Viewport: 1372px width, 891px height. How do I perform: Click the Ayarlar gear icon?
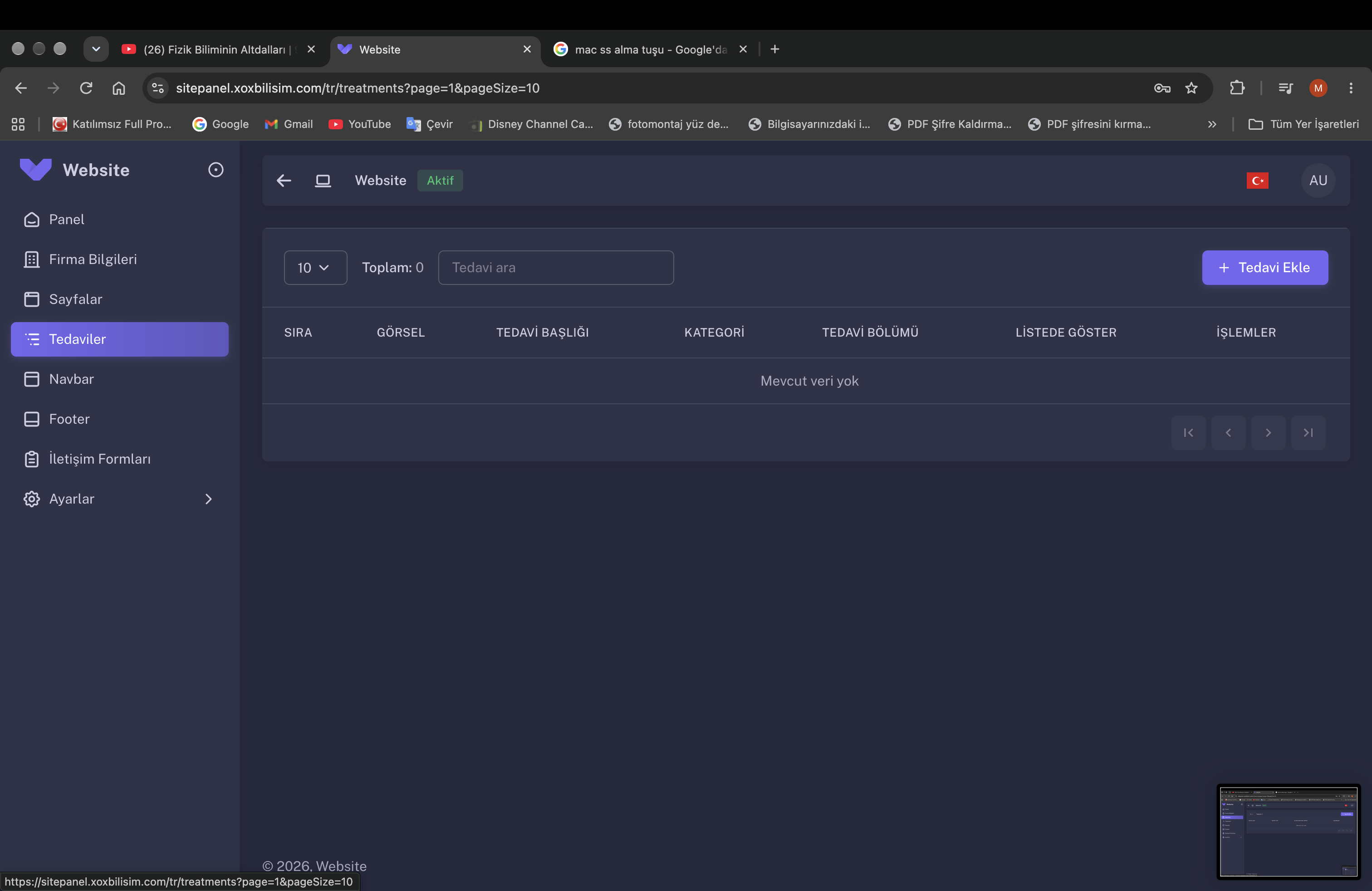pyautogui.click(x=32, y=499)
